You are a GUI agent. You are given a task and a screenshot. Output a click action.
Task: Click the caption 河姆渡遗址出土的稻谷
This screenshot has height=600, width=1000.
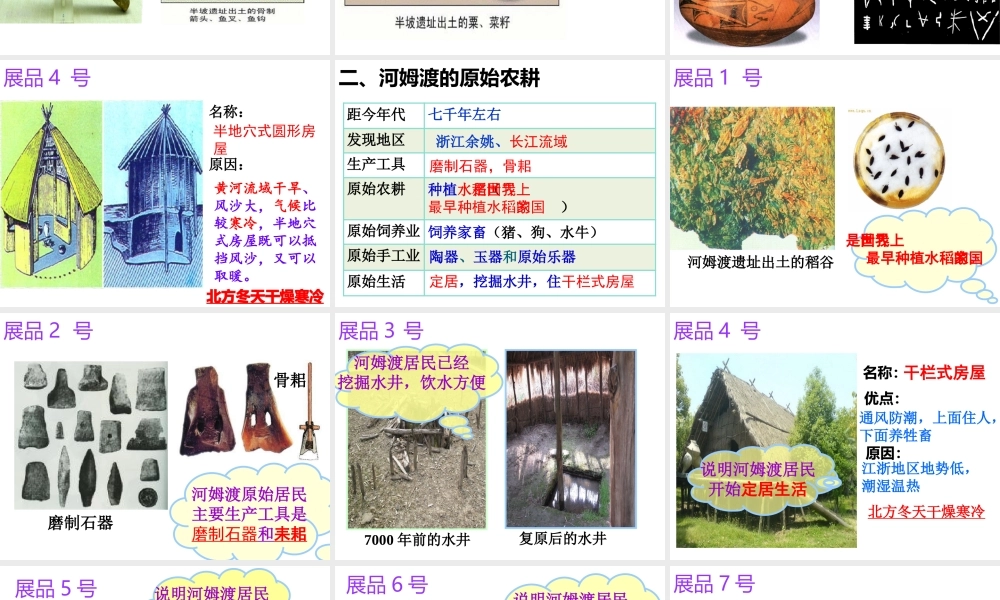point(760,262)
